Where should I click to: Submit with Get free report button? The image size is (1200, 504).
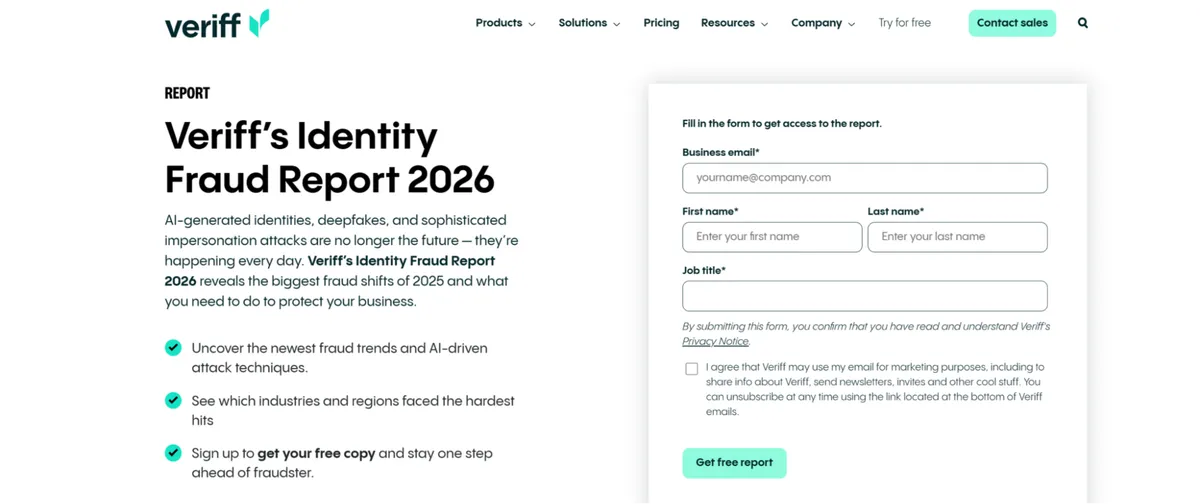click(x=734, y=463)
